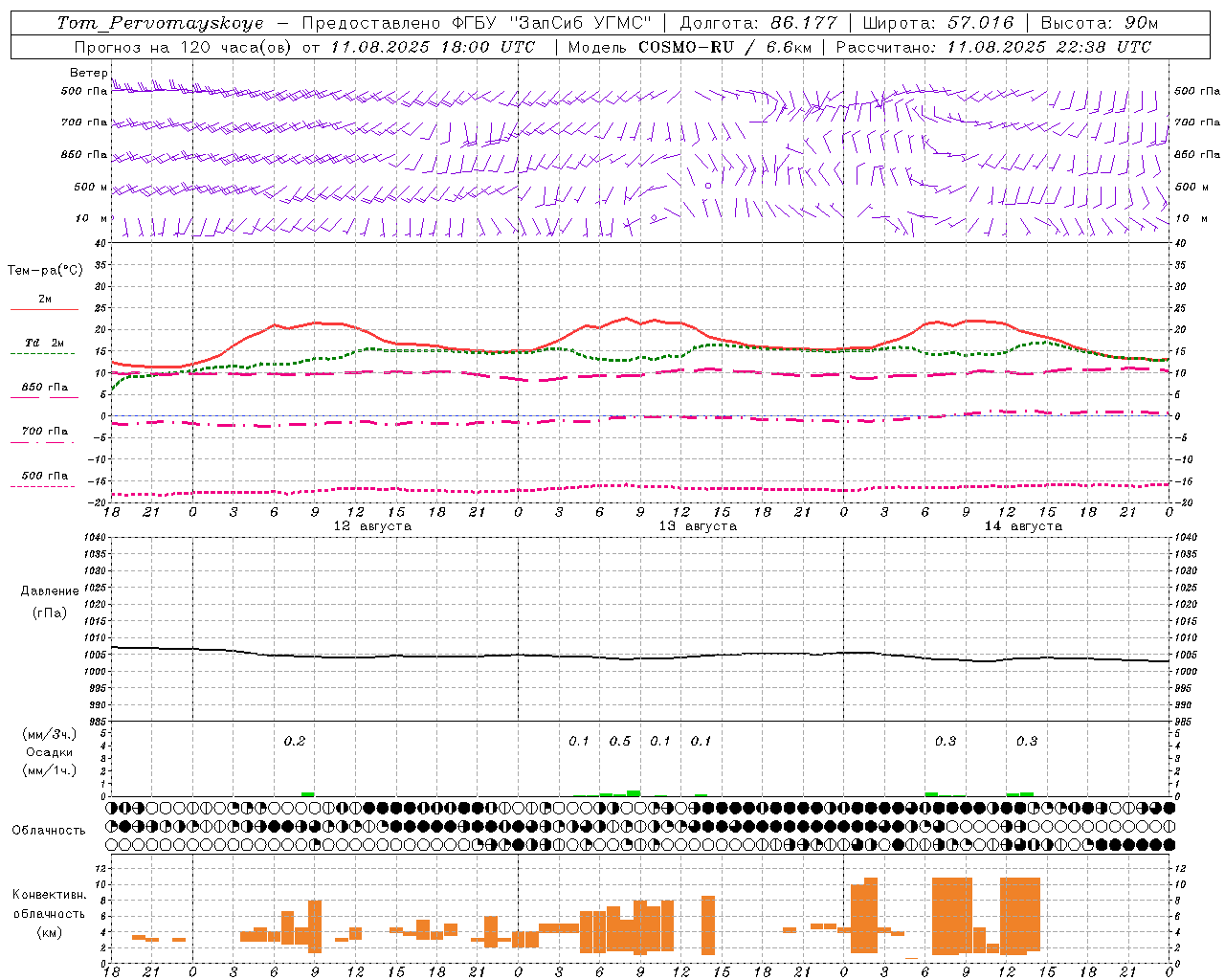Click the 700 гПа dash-dot legend line

42,442
